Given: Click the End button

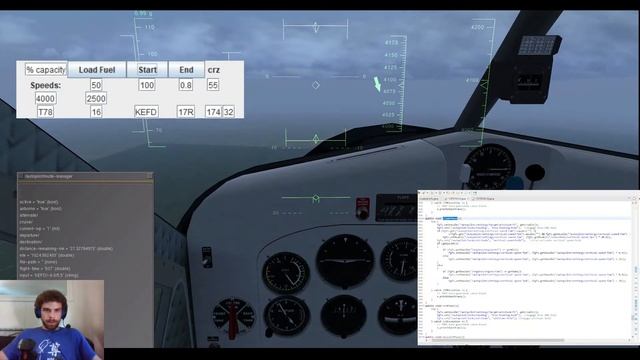Looking at the screenshot, I should 186,70.
